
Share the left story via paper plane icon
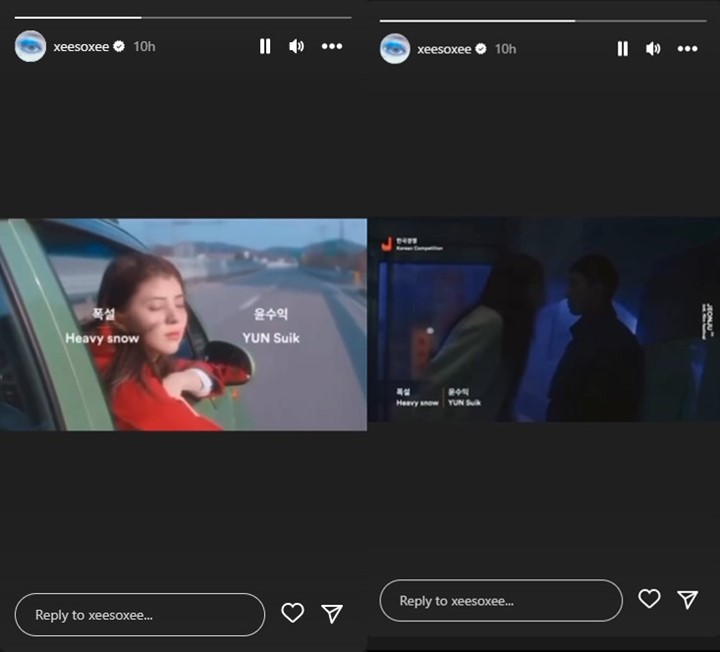[332, 613]
